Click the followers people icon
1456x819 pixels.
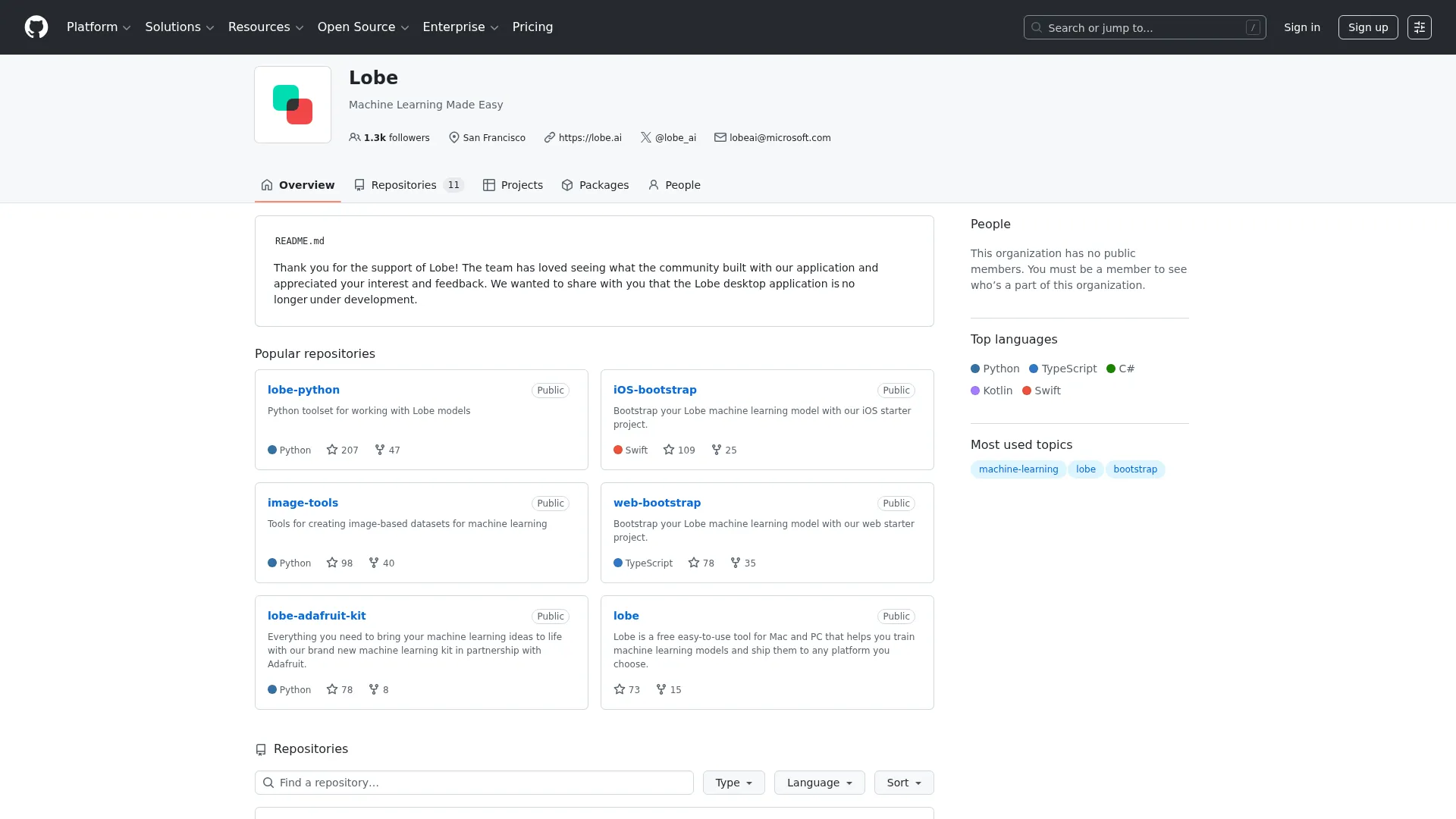354,137
